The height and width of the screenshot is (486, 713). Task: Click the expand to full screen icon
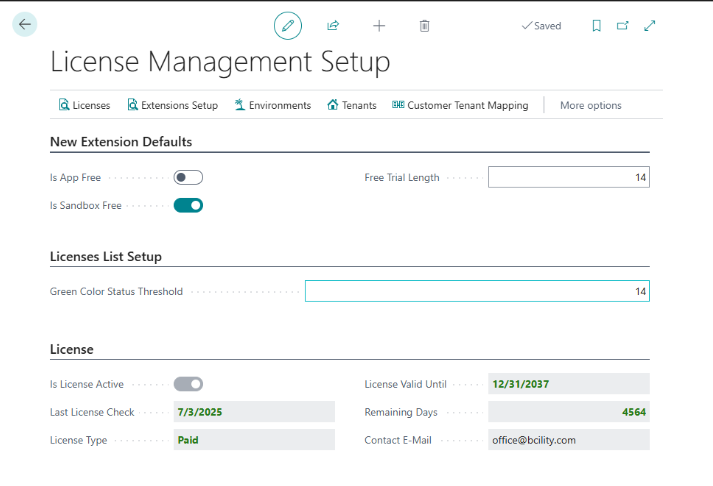pos(650,26)
